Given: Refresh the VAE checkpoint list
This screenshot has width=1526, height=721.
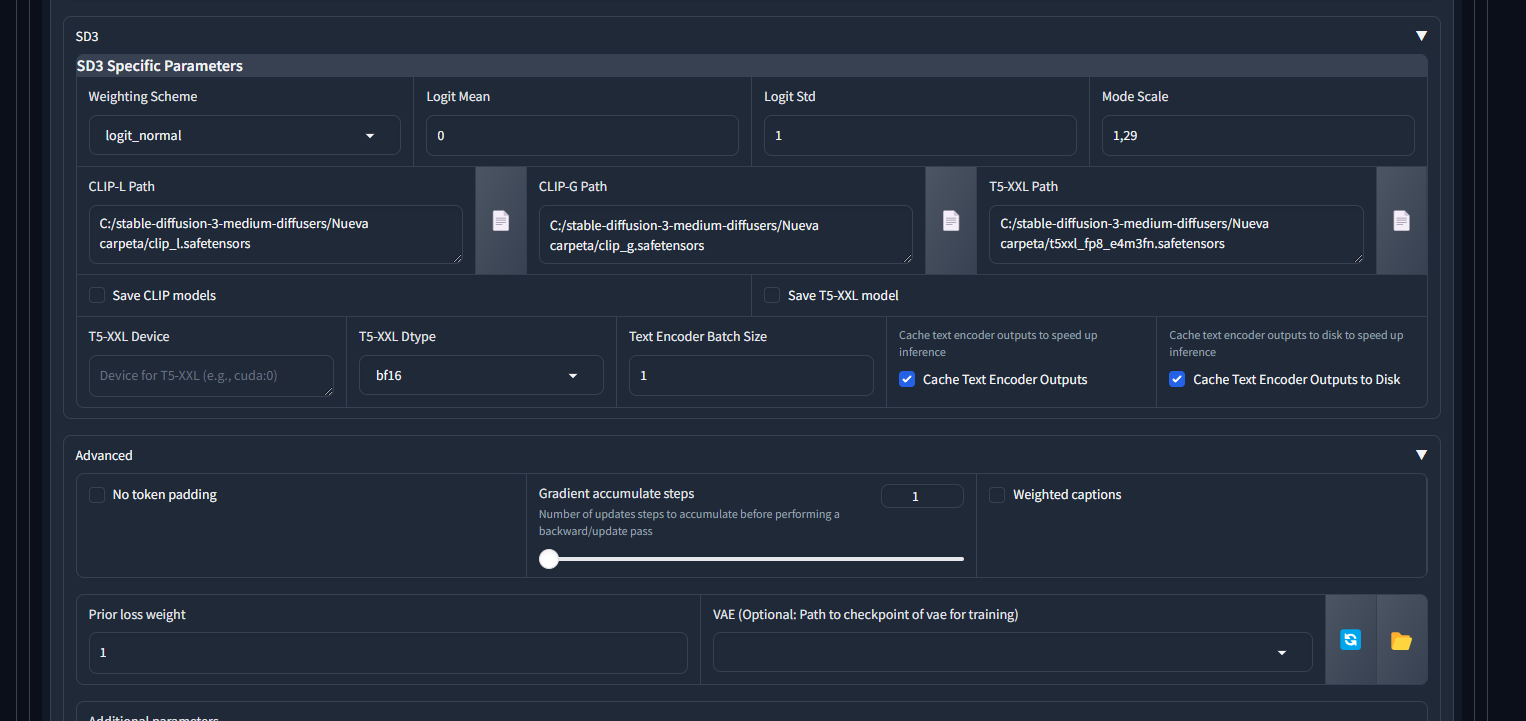Looking at the screenshot, I should point(1351,640).
